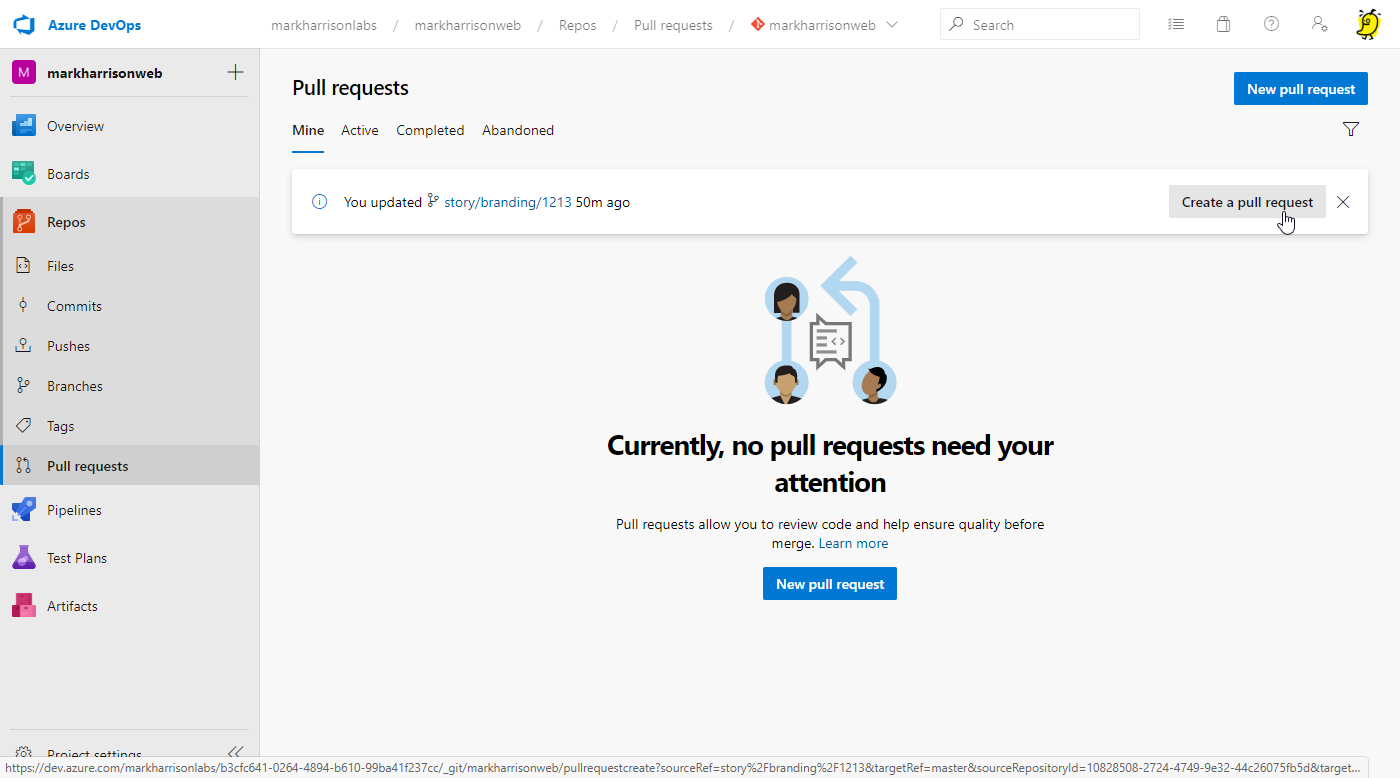Open the Help question mark icon
Image resolution: width=1400 pixels, height=778 pixels.
point(1271,24)
